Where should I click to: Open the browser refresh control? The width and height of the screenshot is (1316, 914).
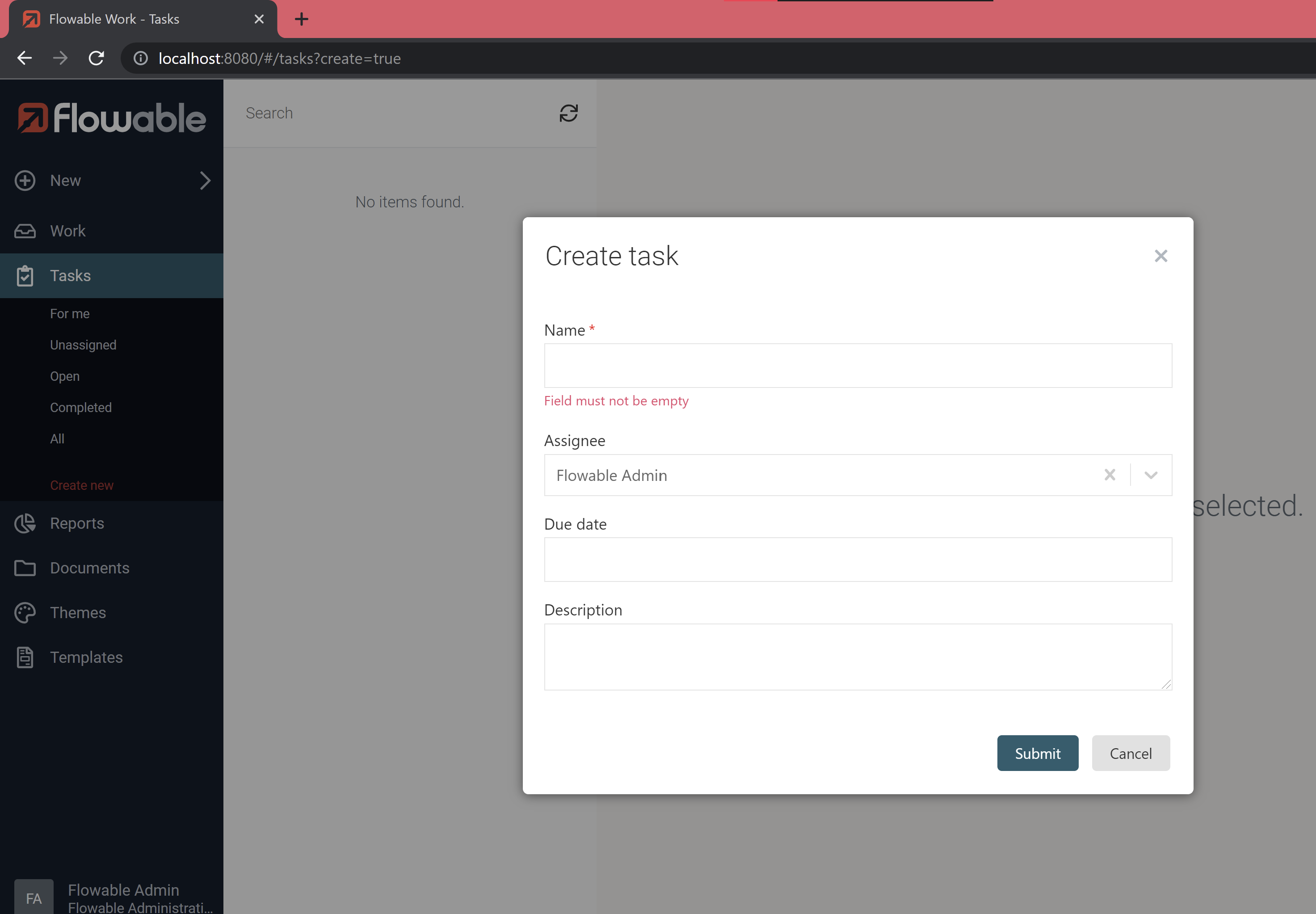(97, 58)
